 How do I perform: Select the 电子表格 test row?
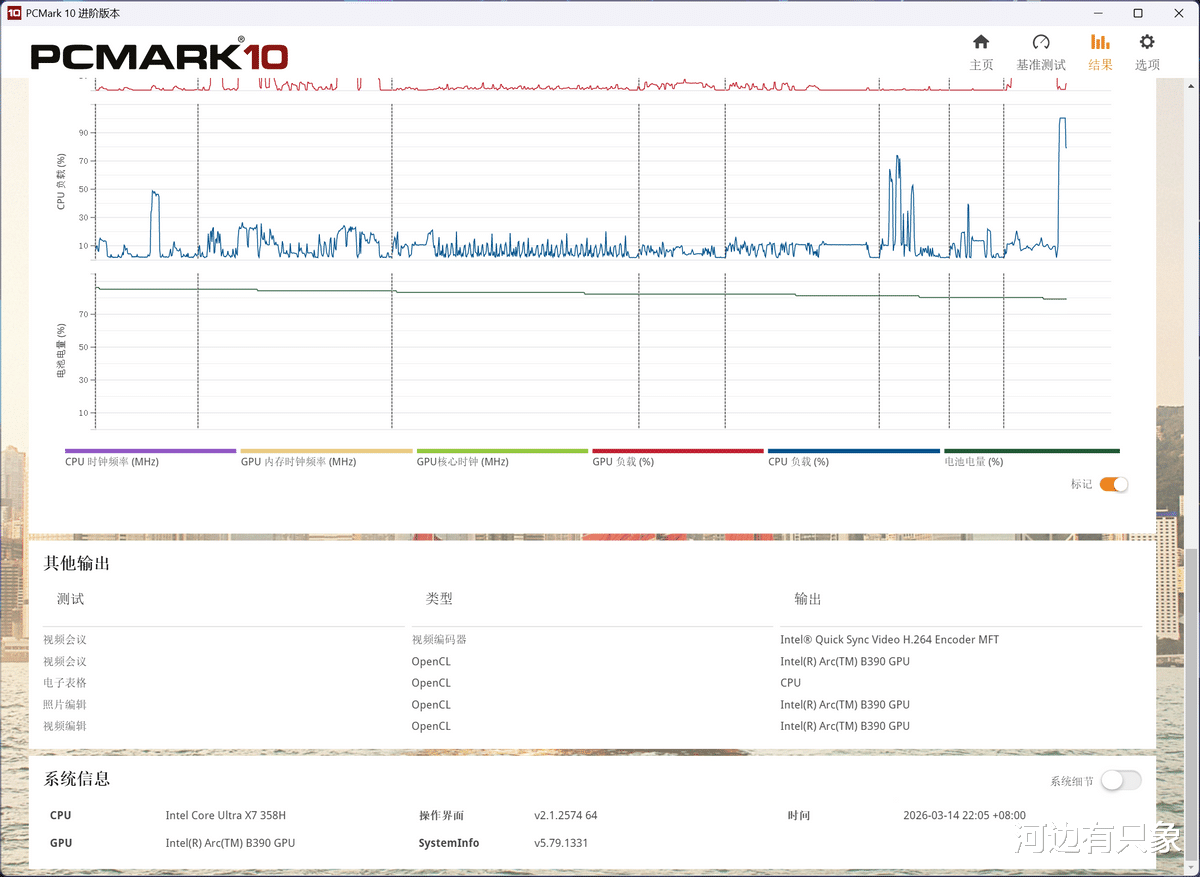(65, 683)
